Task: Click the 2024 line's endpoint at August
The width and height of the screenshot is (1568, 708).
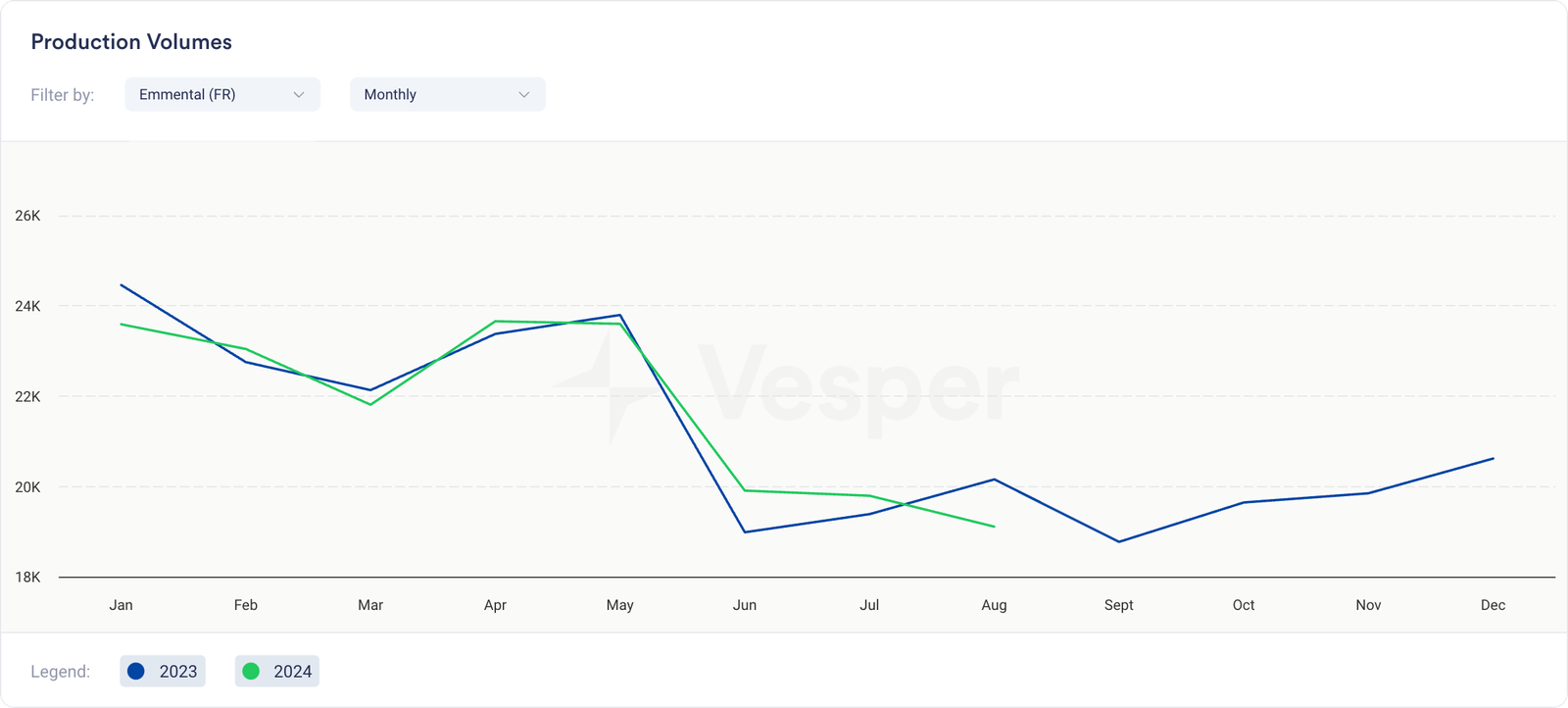Action: tap(994, 527)
